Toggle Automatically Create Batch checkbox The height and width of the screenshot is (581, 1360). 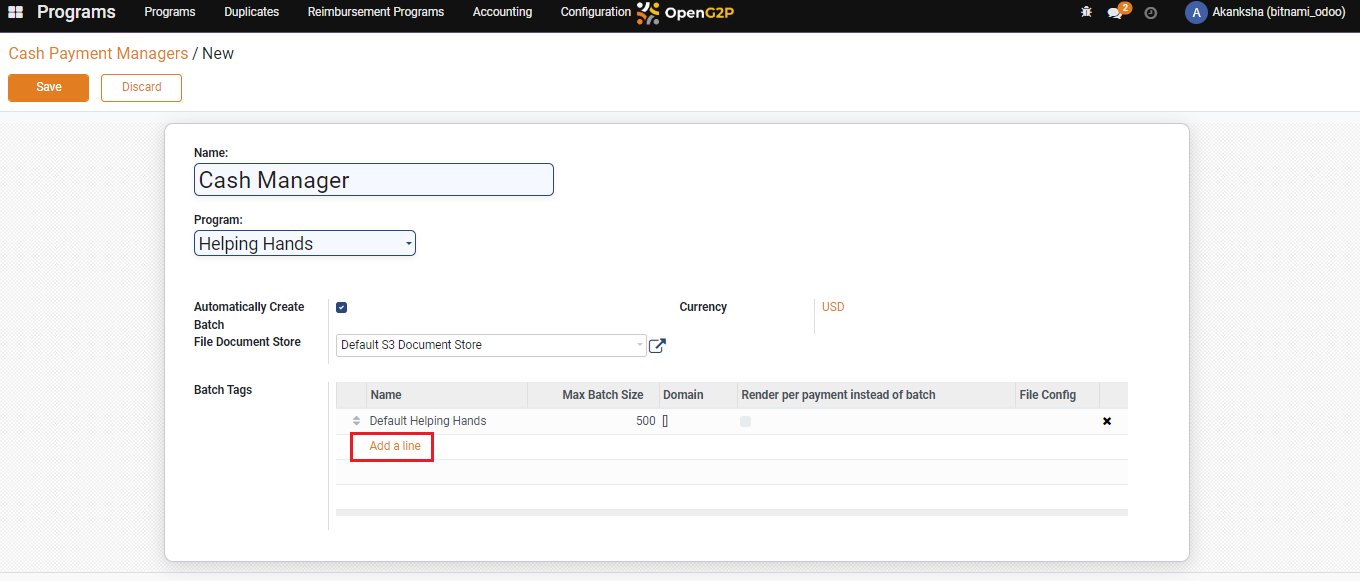[341, 307]
